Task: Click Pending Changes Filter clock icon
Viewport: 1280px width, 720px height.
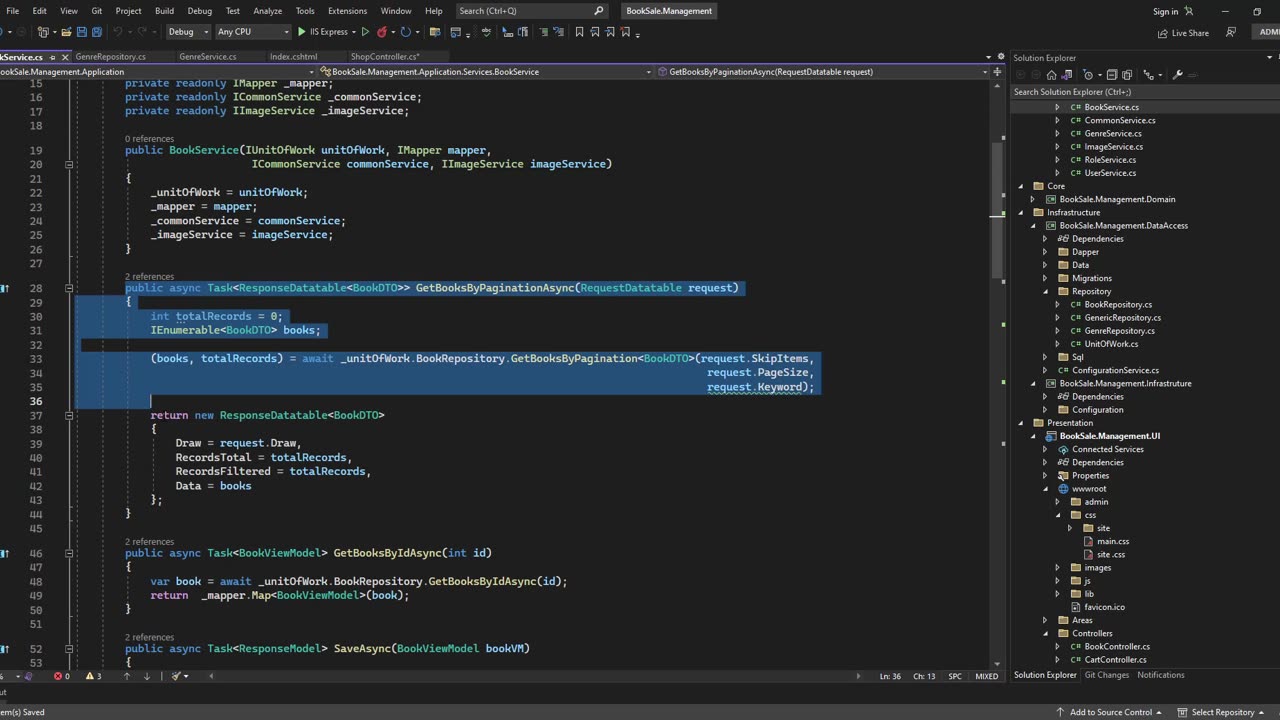Action: pos(1088,75)
